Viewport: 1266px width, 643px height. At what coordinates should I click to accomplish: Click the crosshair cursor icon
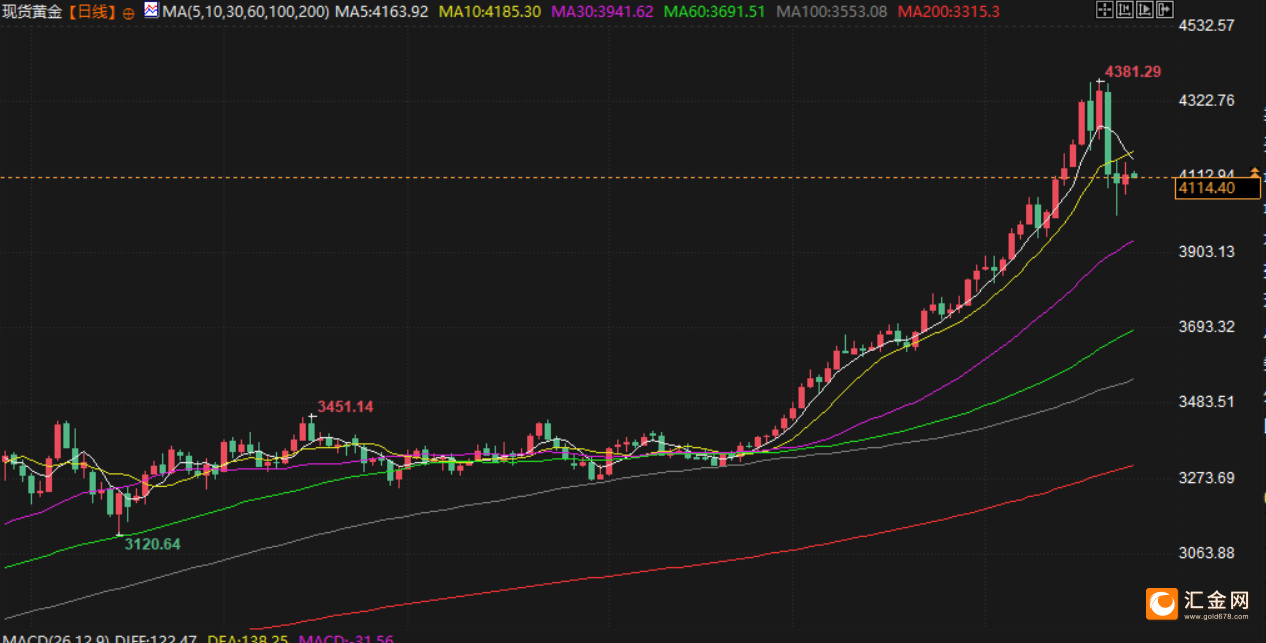(x=1105, y=10)
